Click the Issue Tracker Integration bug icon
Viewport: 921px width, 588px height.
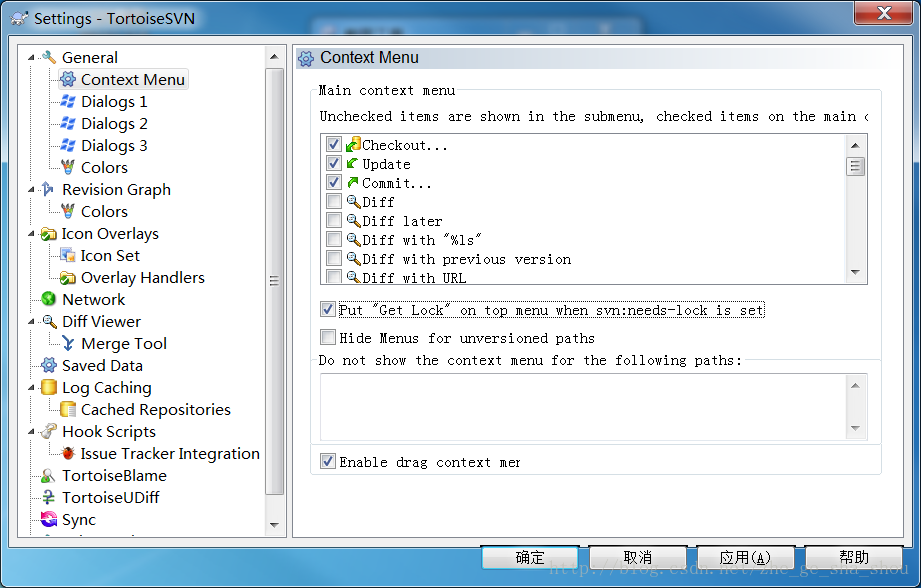[68, 453]
